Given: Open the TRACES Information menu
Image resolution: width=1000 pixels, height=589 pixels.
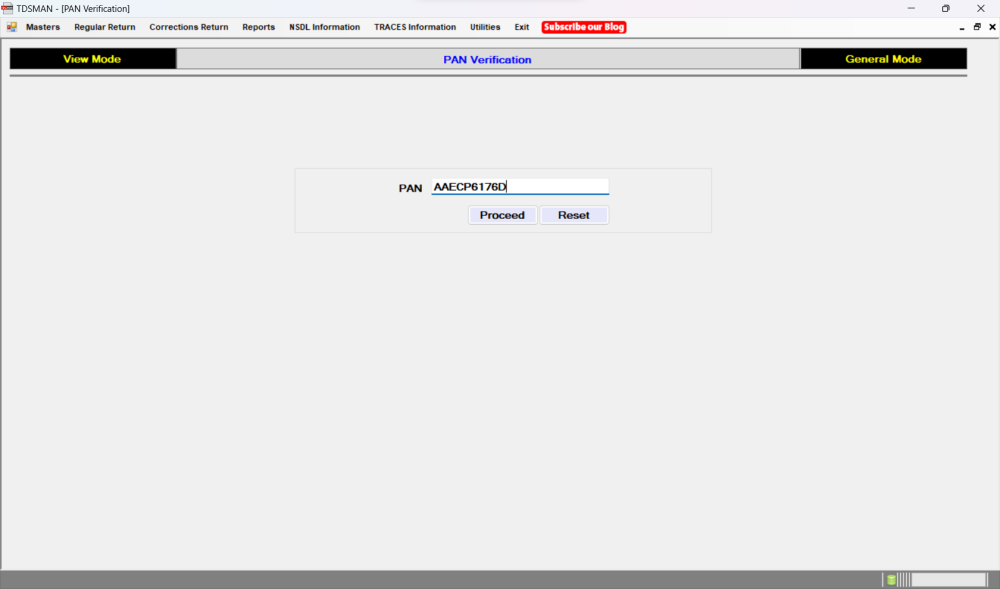Looking at the screenshot, I should coord(415,27).
